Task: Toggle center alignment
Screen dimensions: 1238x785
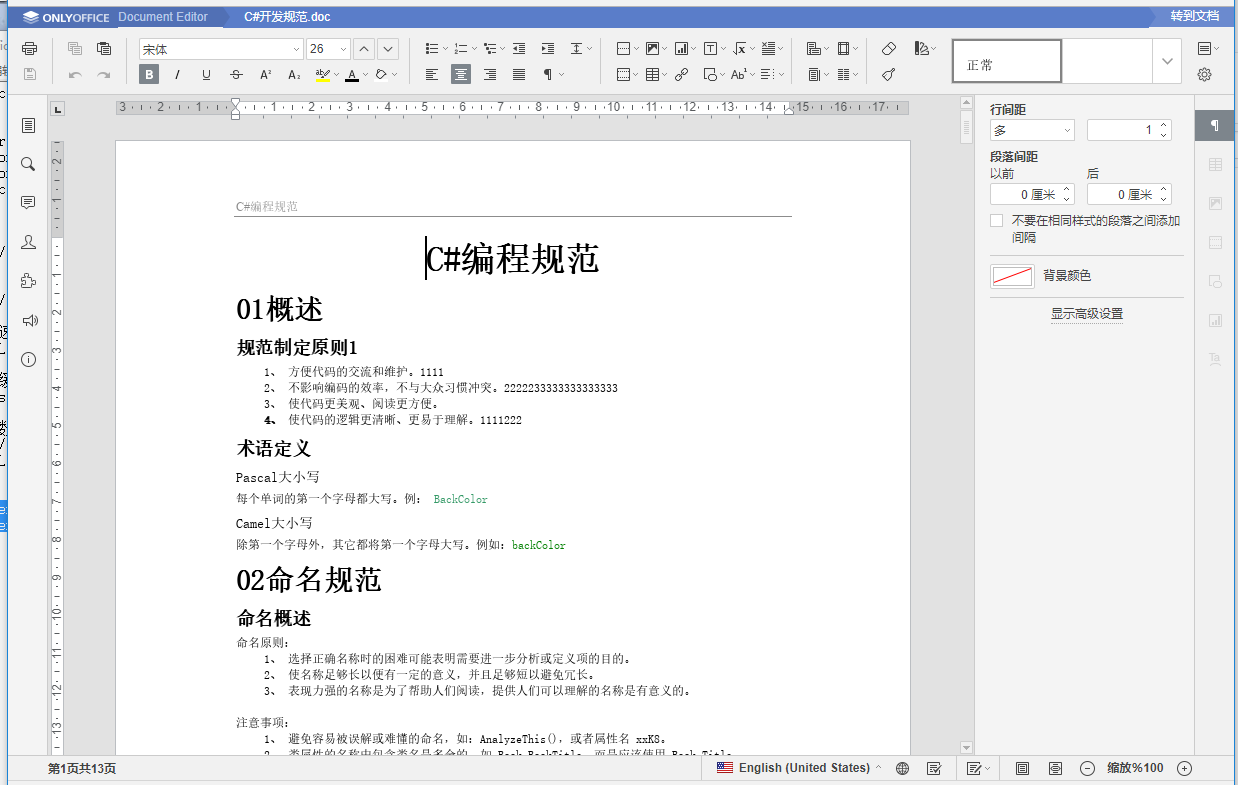Action: coord(461,74)
